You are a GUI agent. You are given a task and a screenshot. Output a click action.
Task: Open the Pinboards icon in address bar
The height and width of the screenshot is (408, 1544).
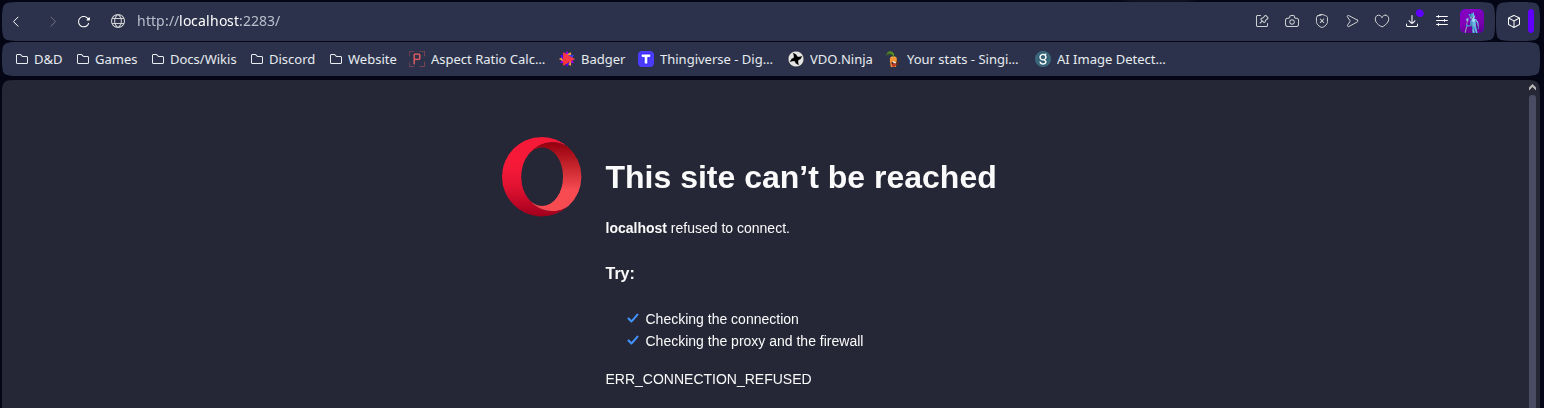tap(1262, 21)
